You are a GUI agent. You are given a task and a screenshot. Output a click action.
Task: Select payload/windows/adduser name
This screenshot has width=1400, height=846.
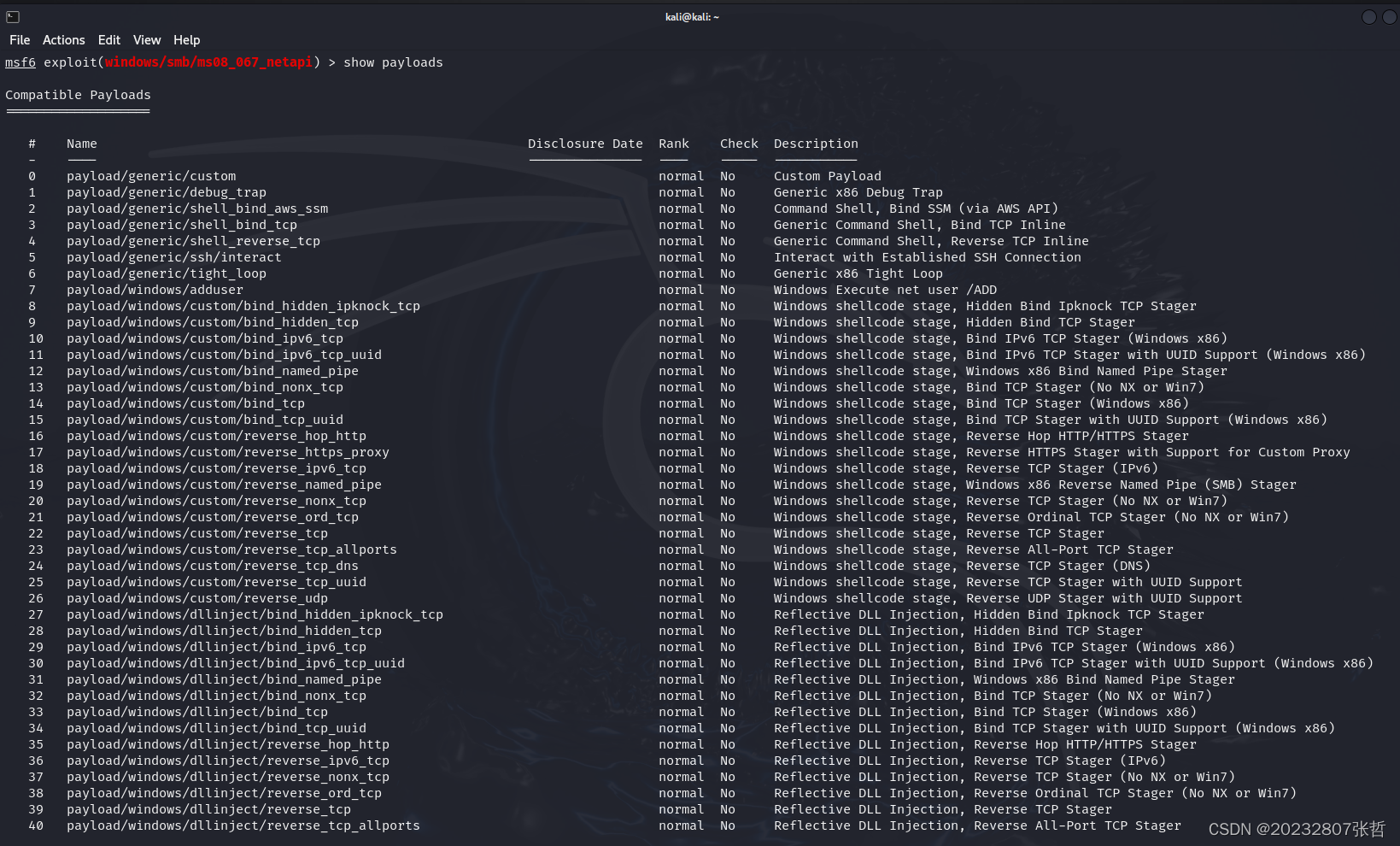click(x=155, y=290)
